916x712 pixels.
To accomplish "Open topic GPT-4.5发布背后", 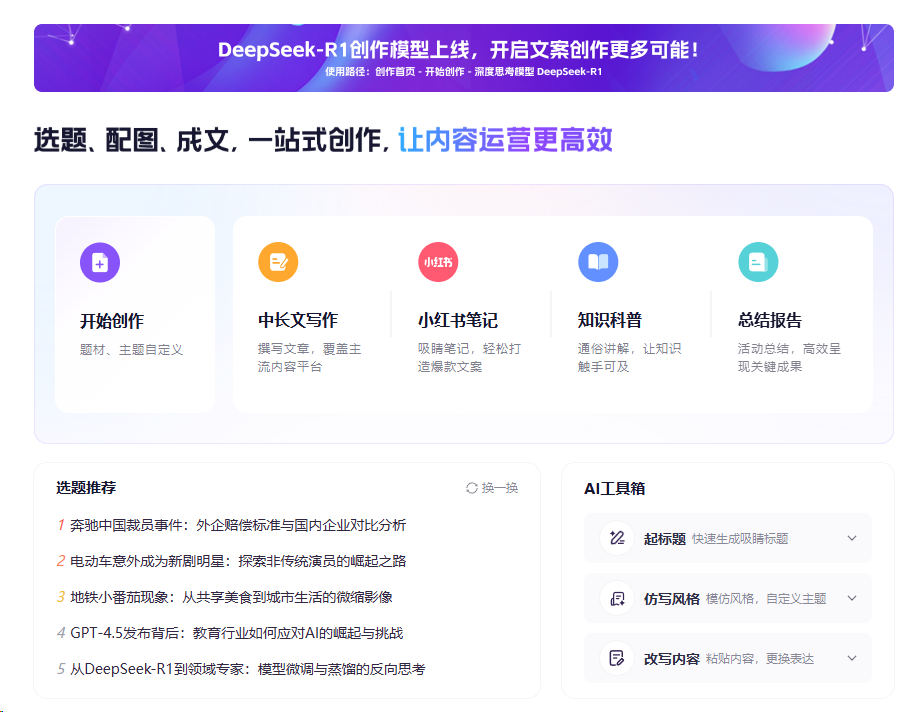I will (x=237, y=633).
